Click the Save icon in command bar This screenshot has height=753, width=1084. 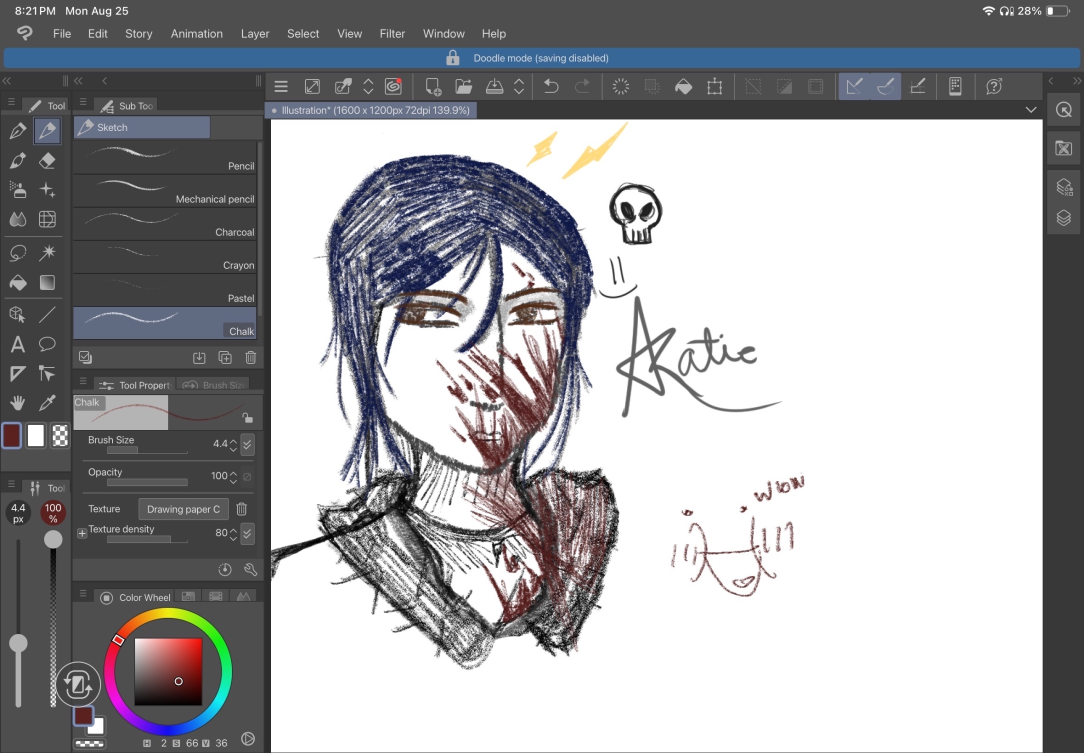tap(494, 86)
